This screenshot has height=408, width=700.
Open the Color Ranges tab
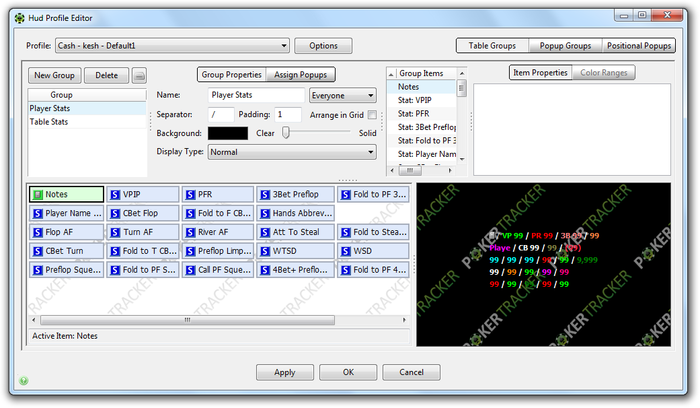click(x=604, y=72)
